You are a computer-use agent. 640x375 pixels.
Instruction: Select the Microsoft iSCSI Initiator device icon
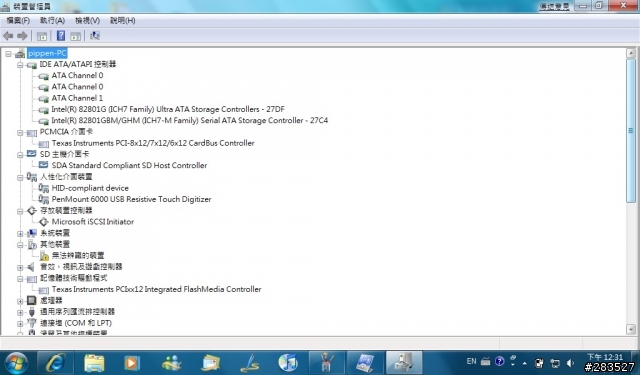click(43, 222)
